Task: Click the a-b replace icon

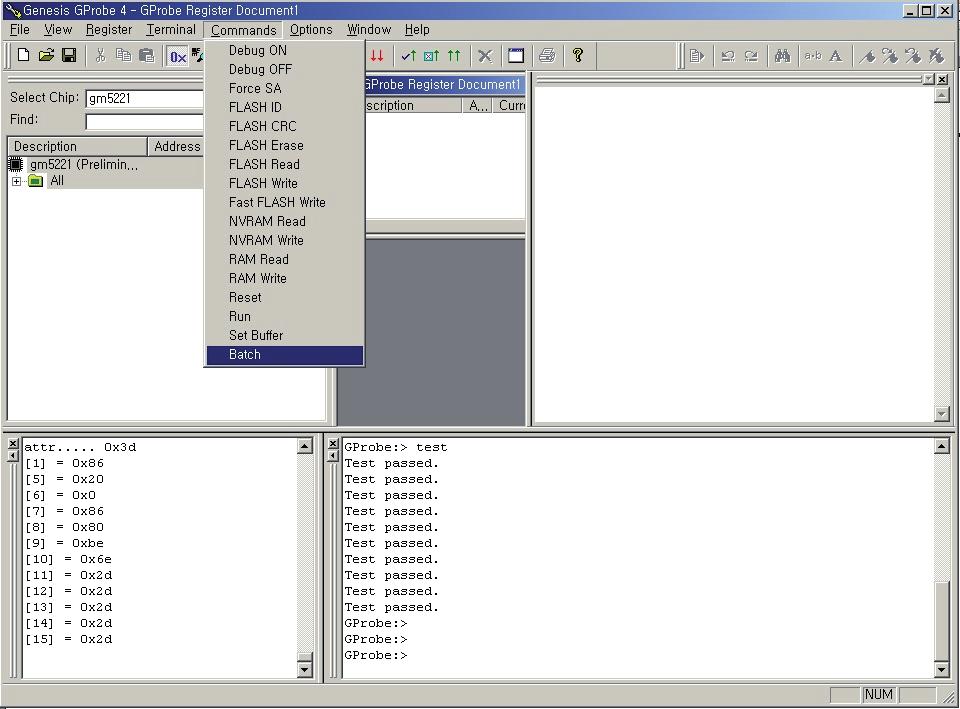Action: coord(812,56)
